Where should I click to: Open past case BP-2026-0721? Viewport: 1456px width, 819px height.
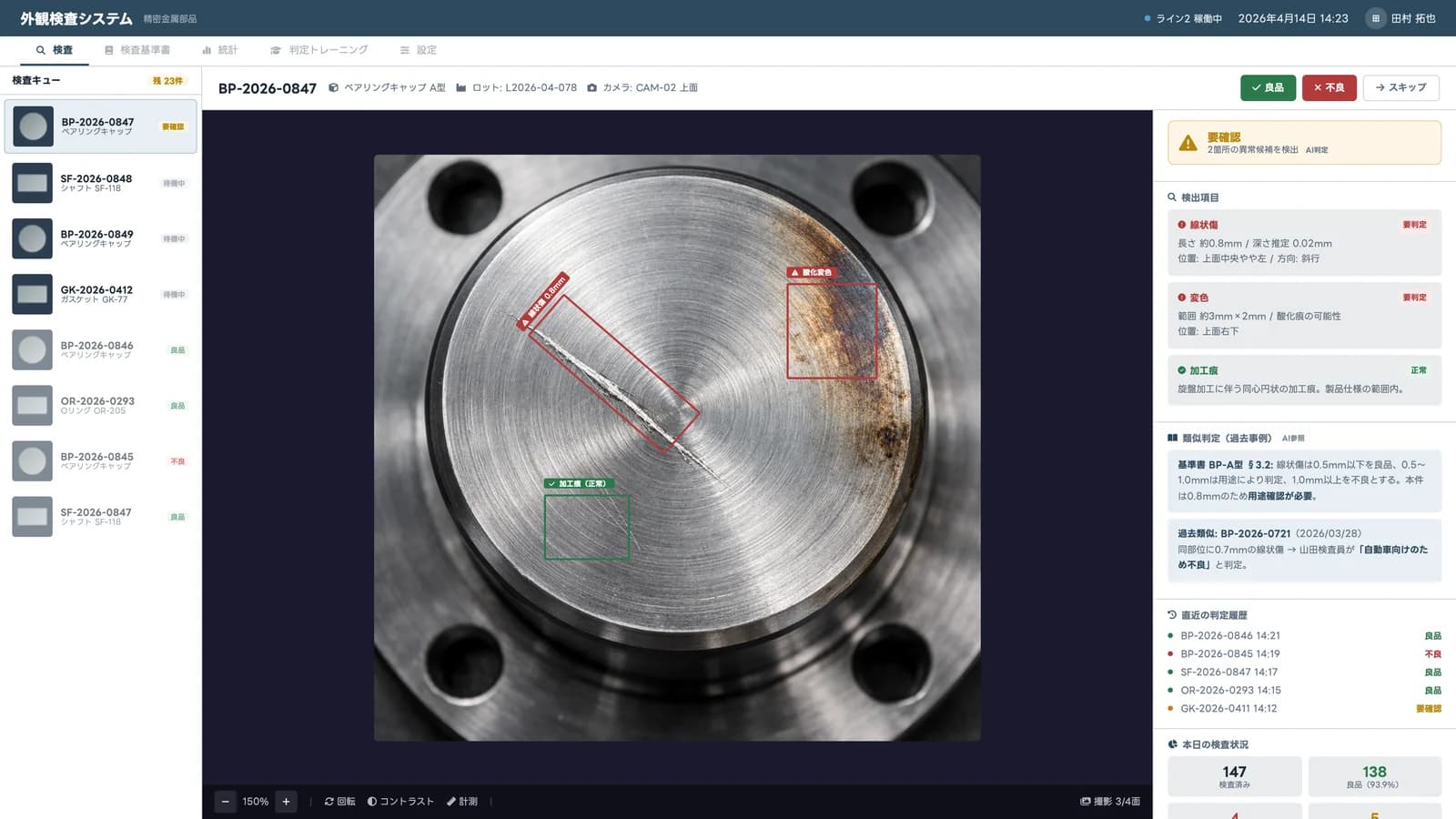coord(1304,550)
